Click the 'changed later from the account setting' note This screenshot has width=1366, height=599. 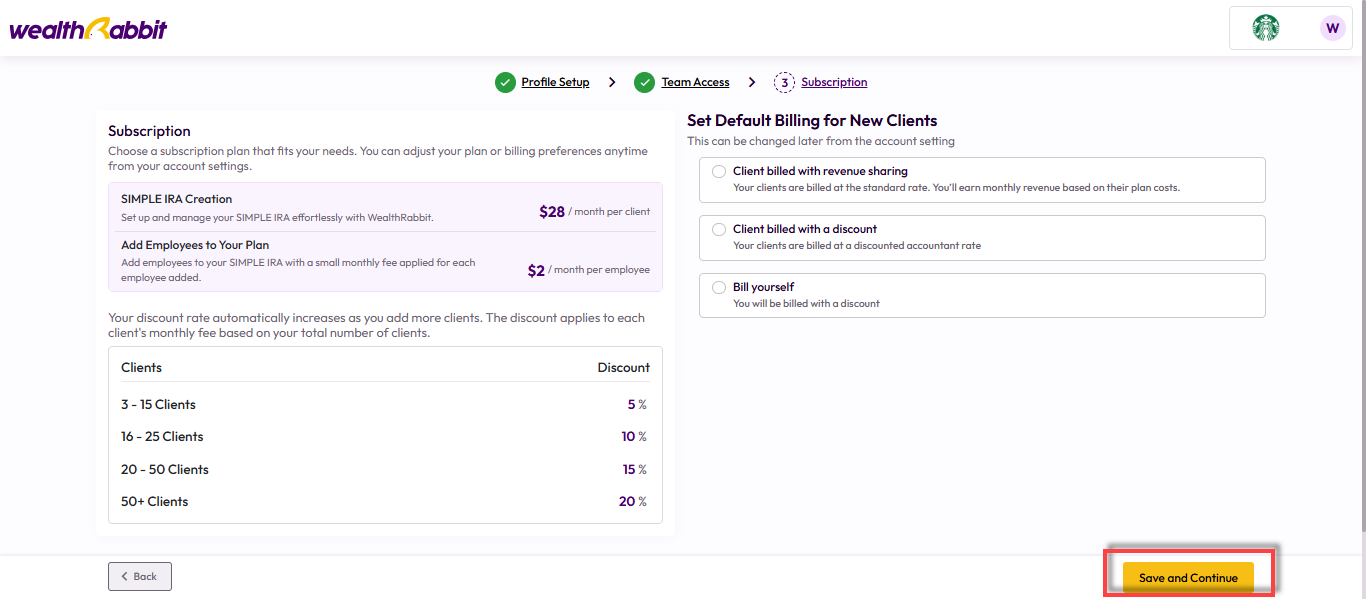tap(821, 141)
